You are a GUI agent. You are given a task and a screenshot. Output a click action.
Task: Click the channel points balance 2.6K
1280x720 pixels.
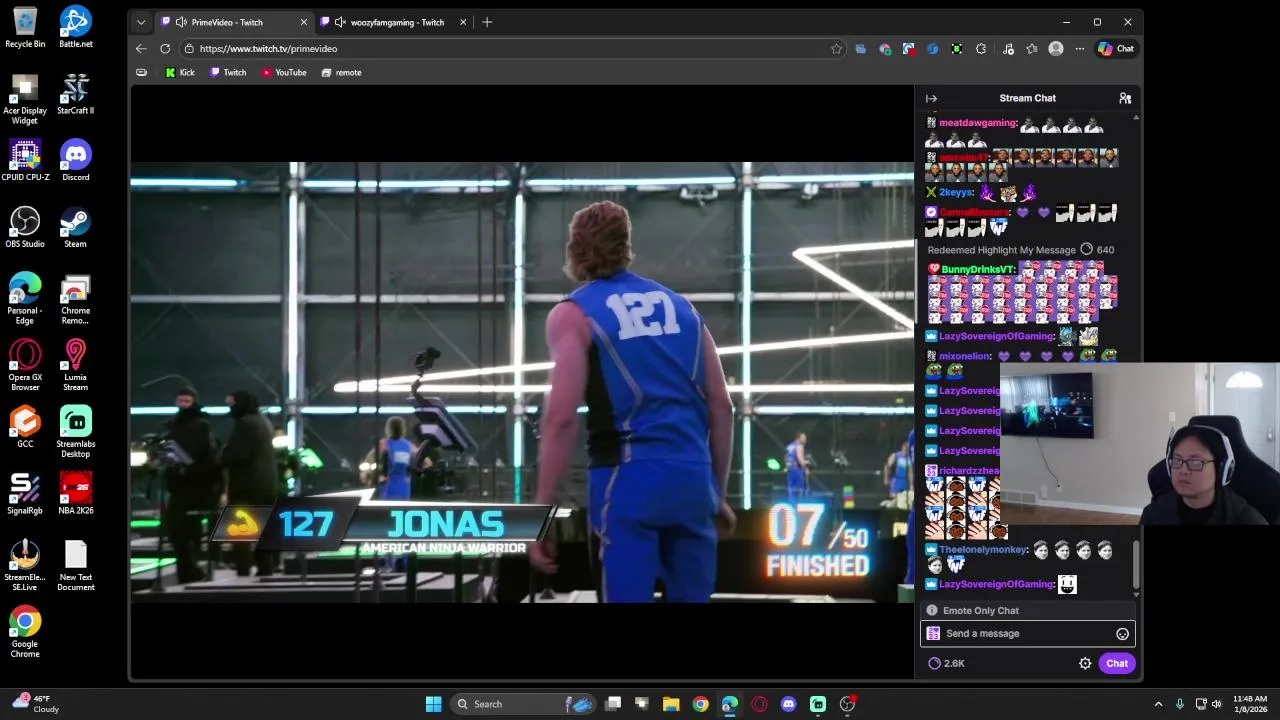pyautogui.click(x=946, y=663)
